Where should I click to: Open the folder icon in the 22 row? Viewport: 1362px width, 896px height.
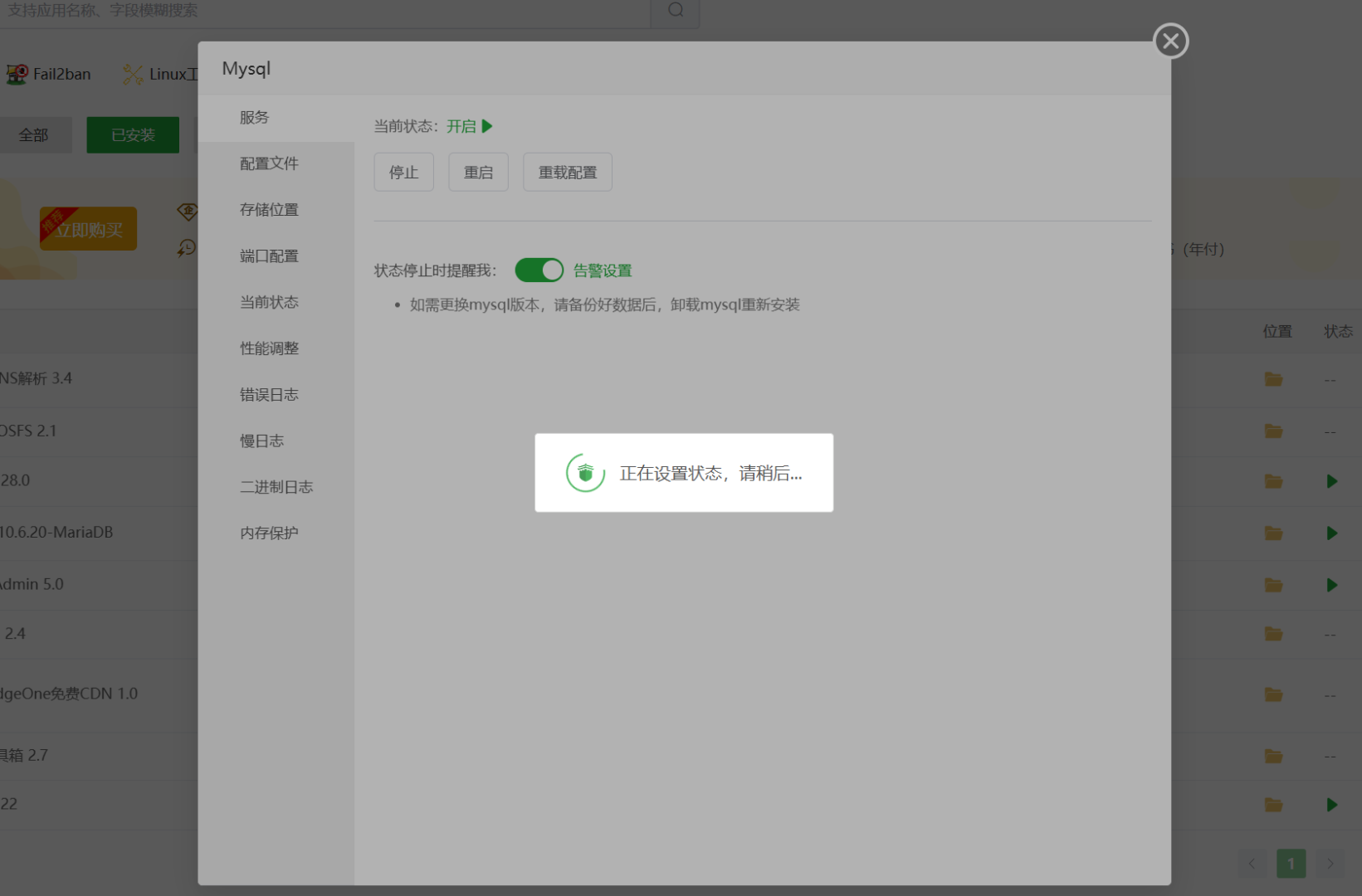pyautogui.click(x=1273, y=805)
